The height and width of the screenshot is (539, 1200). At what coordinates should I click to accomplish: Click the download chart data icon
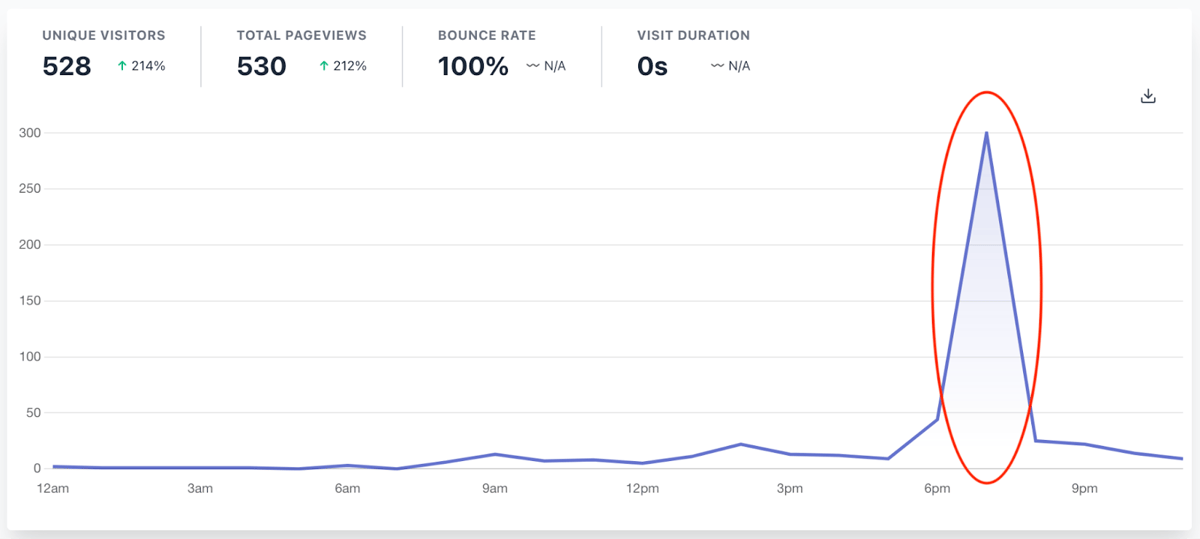tap(1148, 96)
